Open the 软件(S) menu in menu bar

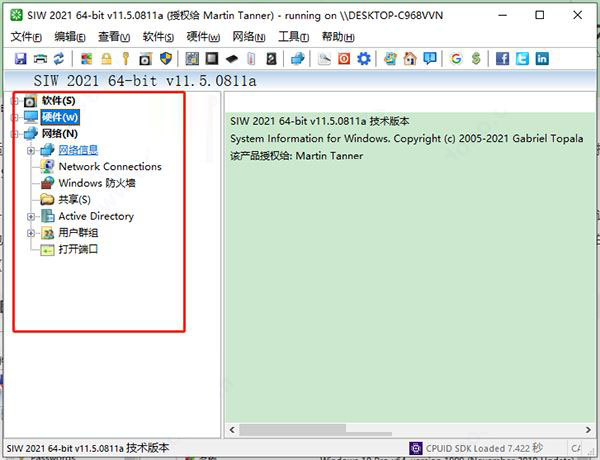(x=158, y=37)
